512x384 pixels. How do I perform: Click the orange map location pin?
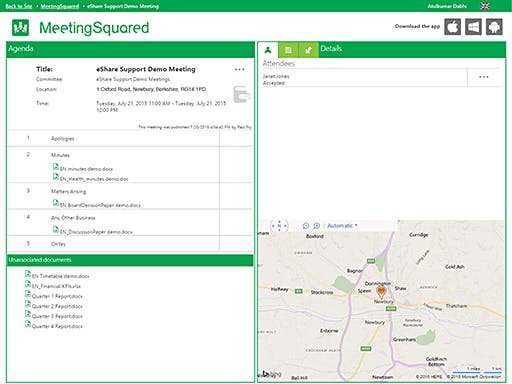(x=381, y=292)
